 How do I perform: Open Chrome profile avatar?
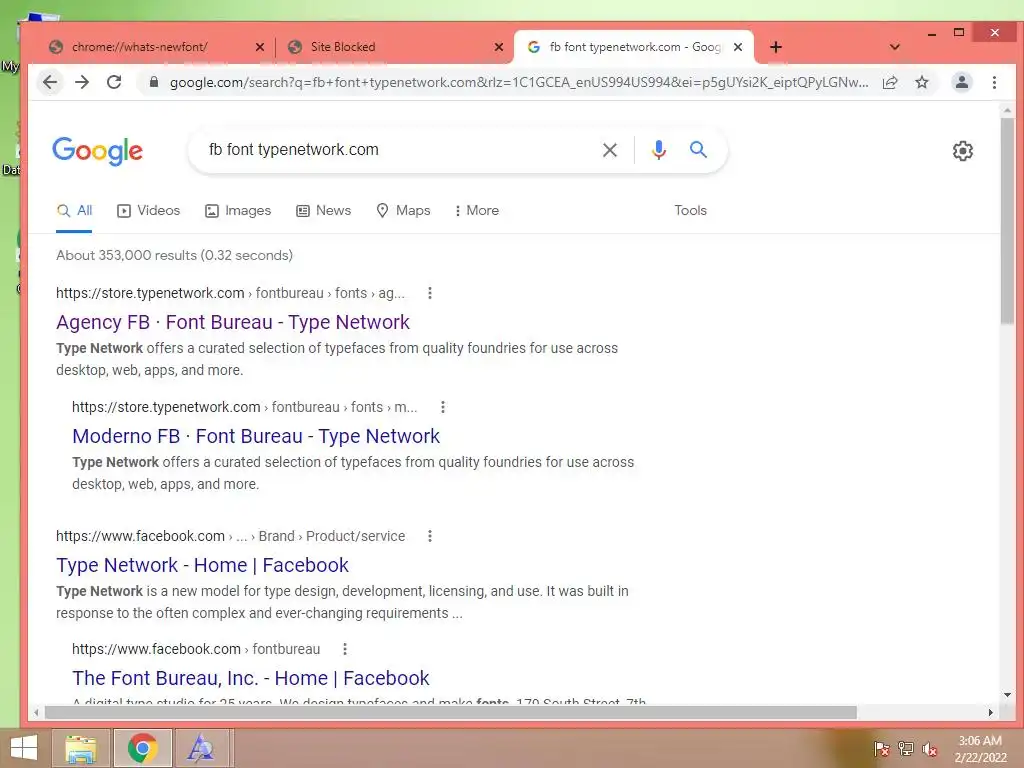pos(961,82)
